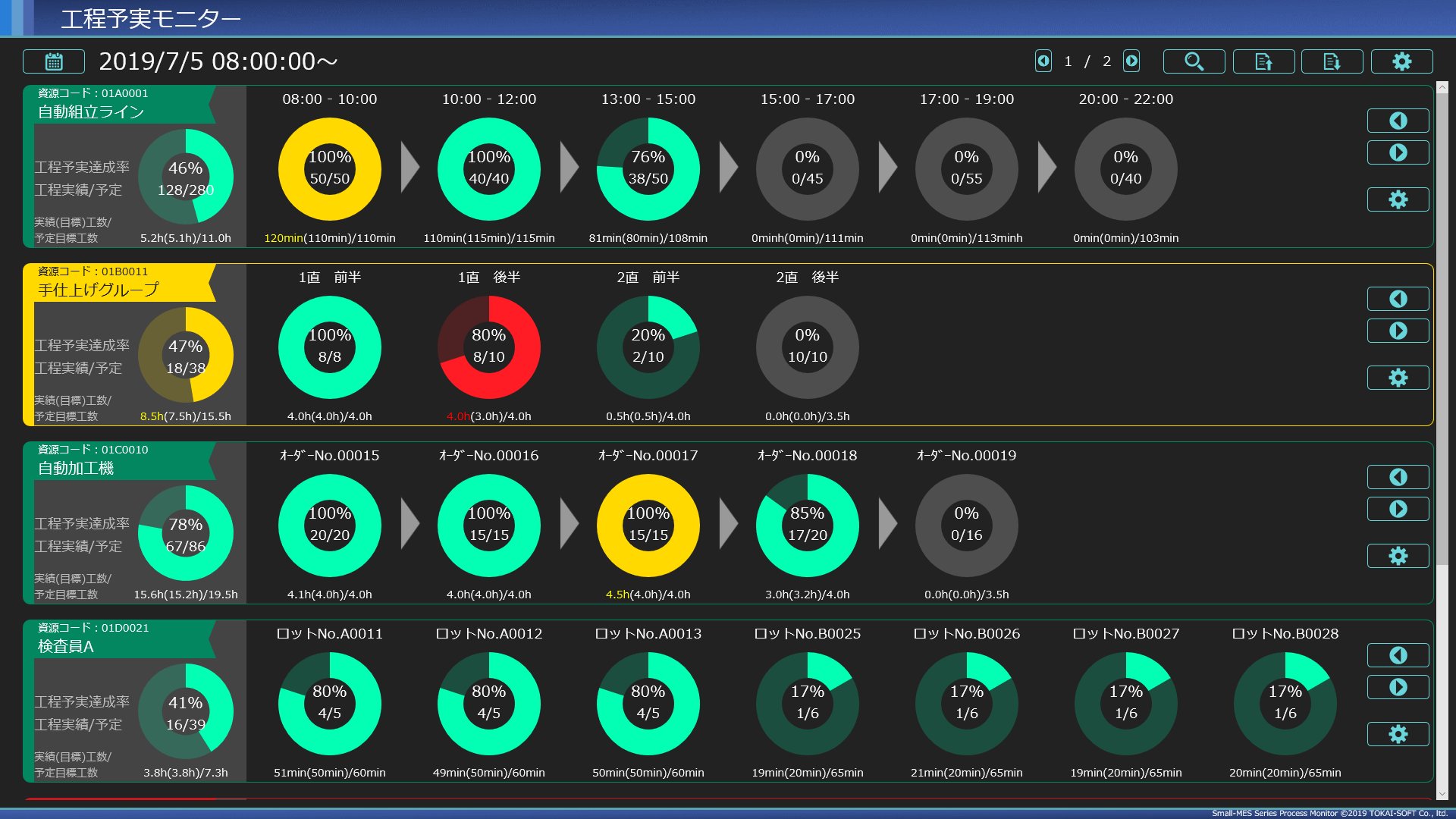Go to previous page of monitor
The image size is (1456, 819).
[x=1043, y=61]
